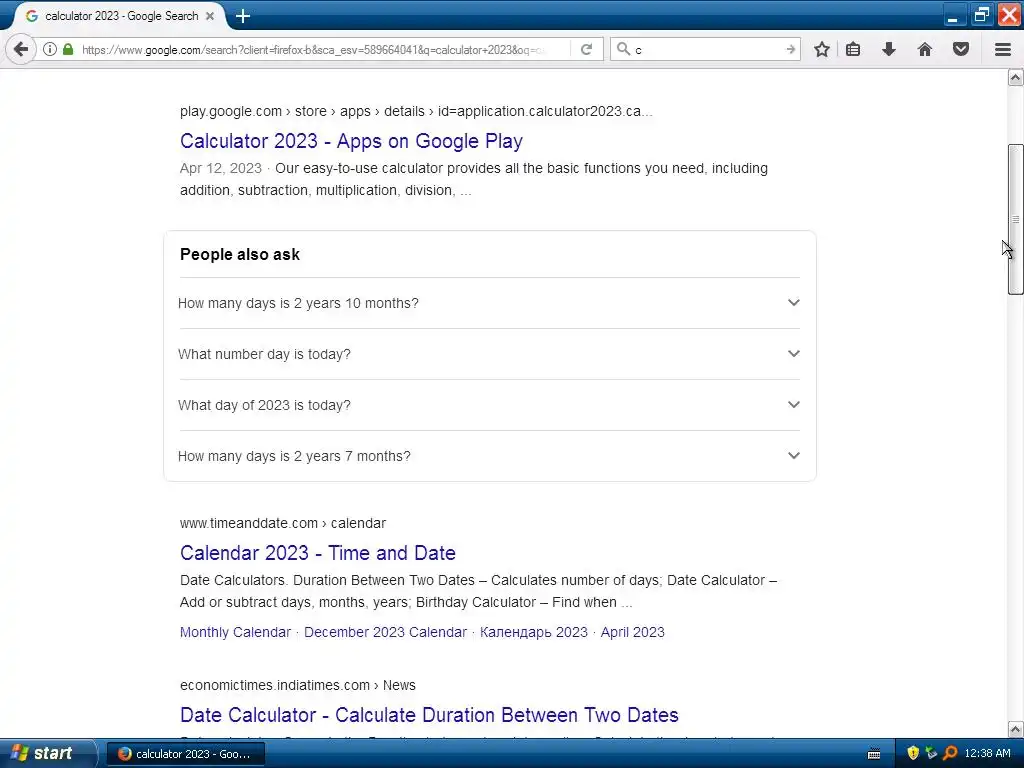Submit search with the go arrow
The width and height of the screenshot is (1024, 768).
790,50
